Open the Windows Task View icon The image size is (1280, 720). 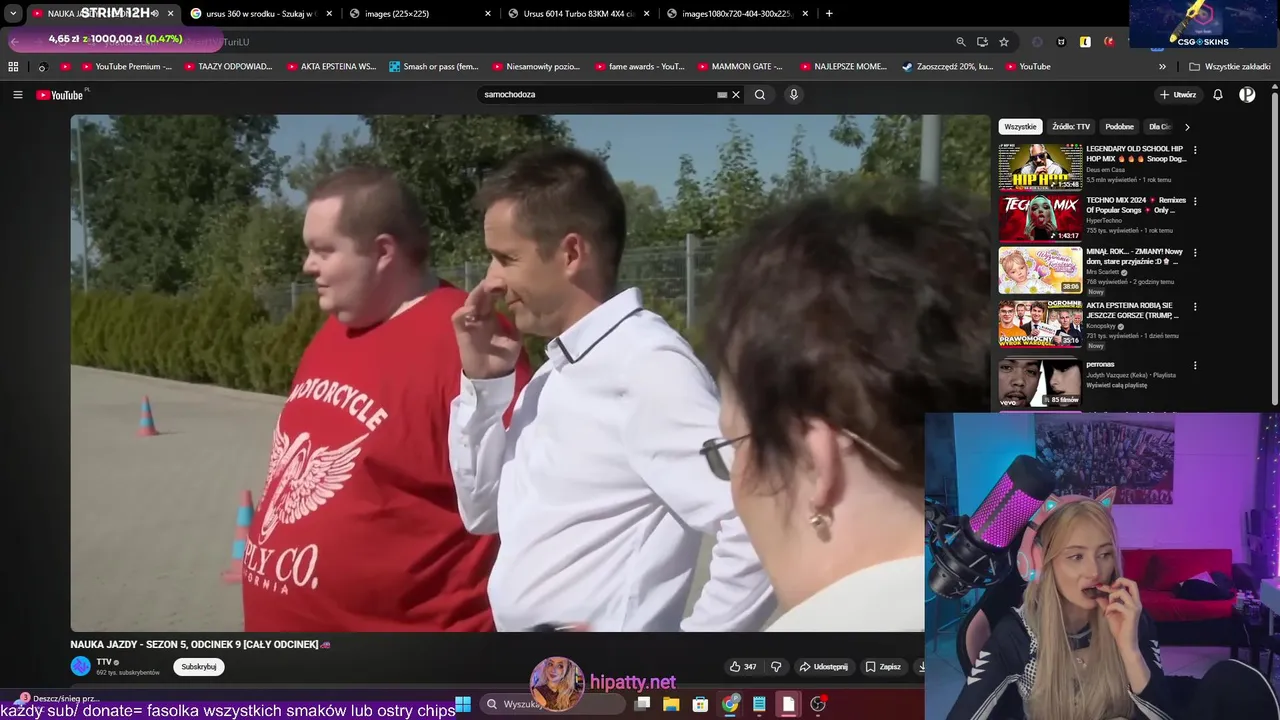pos(642,704)
